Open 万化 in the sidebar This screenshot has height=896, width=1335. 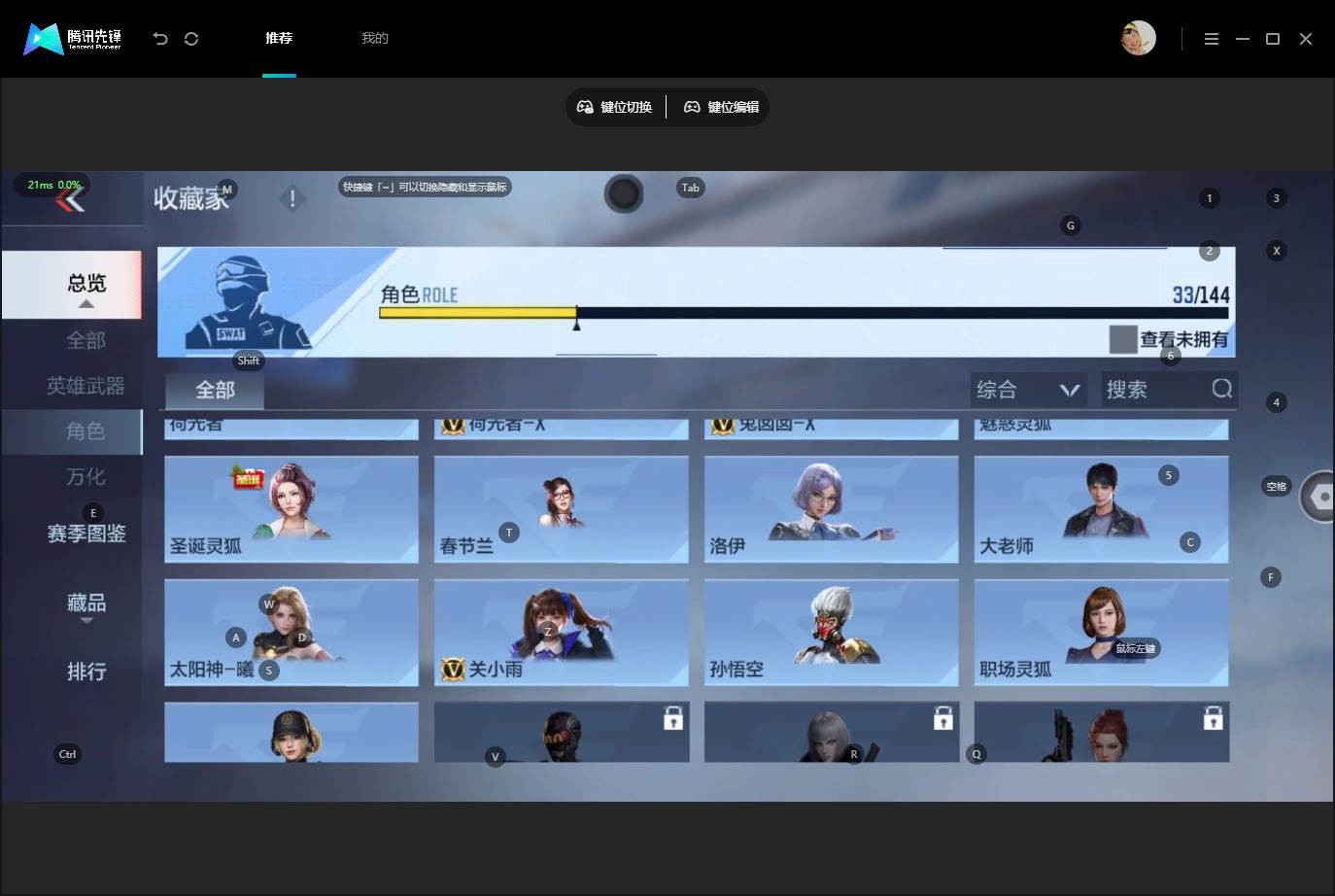[x=86, y=476]
